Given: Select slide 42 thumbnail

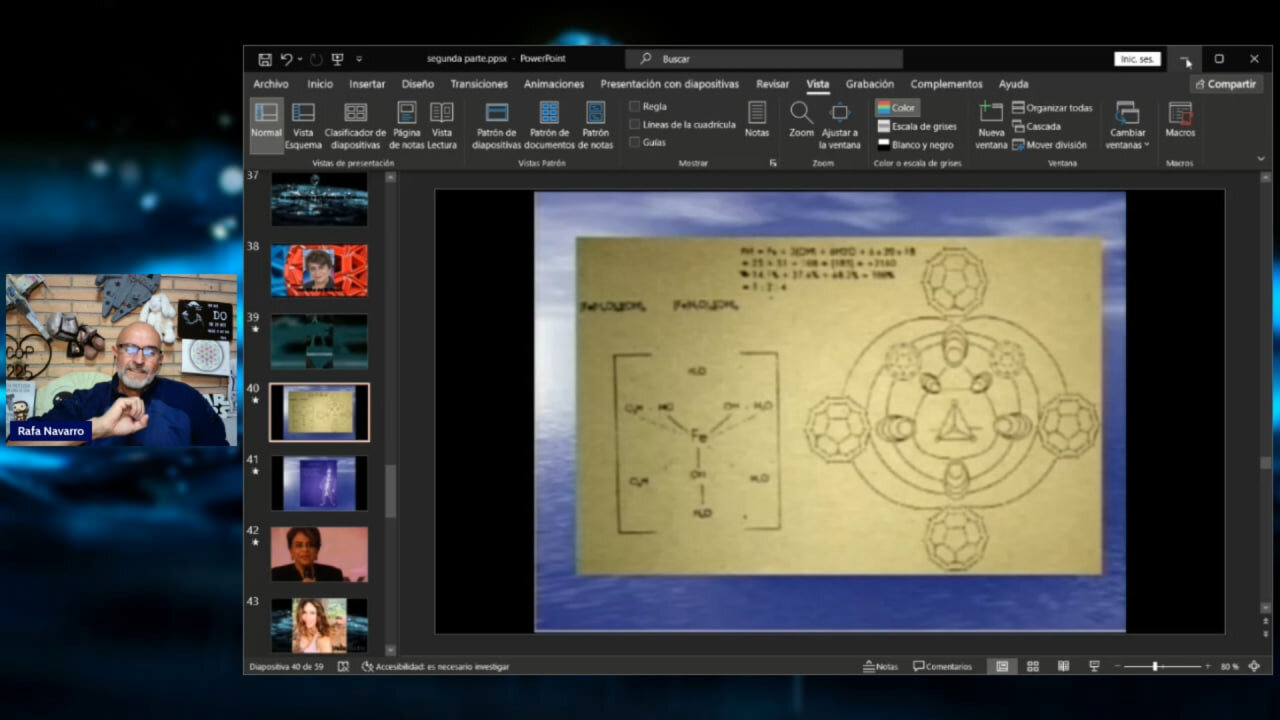Looking at the screenshot, I should point(319,554).
